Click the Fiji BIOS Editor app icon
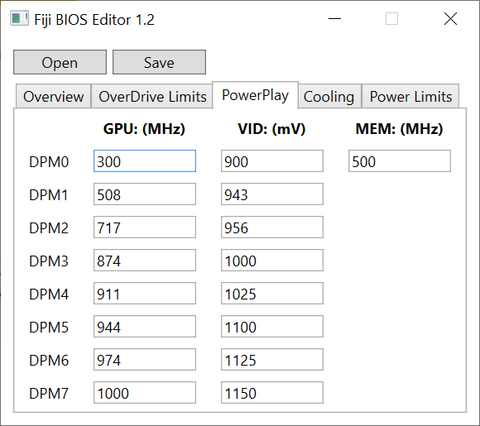Screen dimensions: 480x426 19,19
